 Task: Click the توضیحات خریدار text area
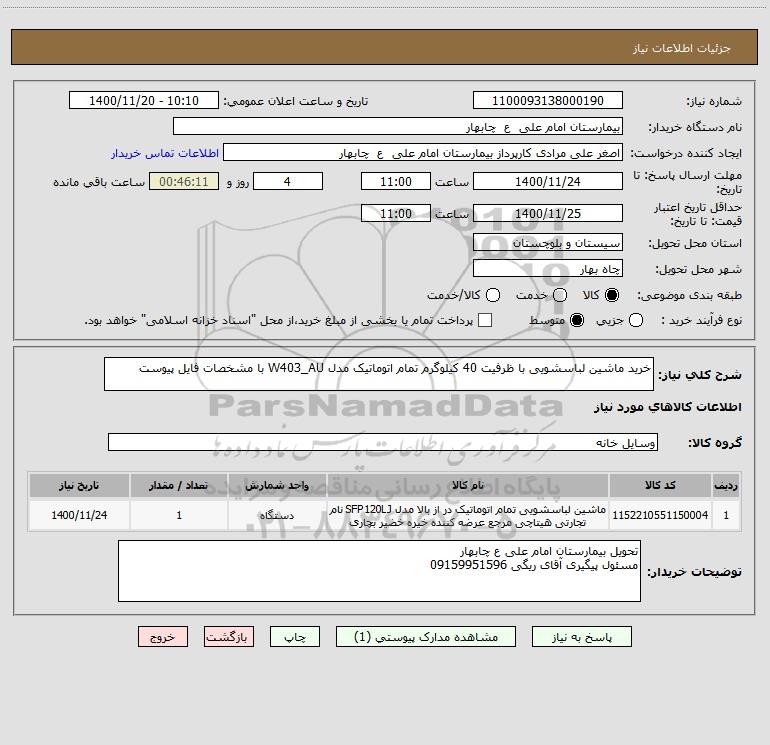coord(379,571)
